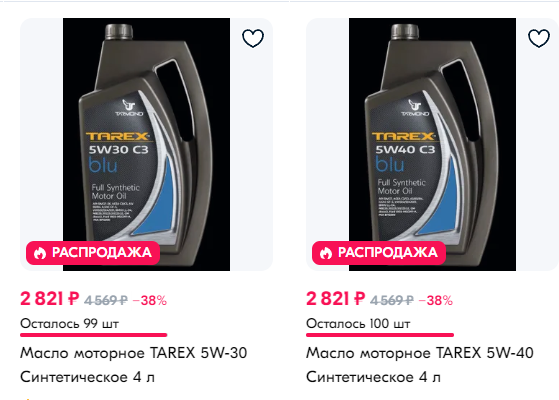
Task: Click 'Синтетическое 4 л' text under 5W-30
Action: coord(88,377)
